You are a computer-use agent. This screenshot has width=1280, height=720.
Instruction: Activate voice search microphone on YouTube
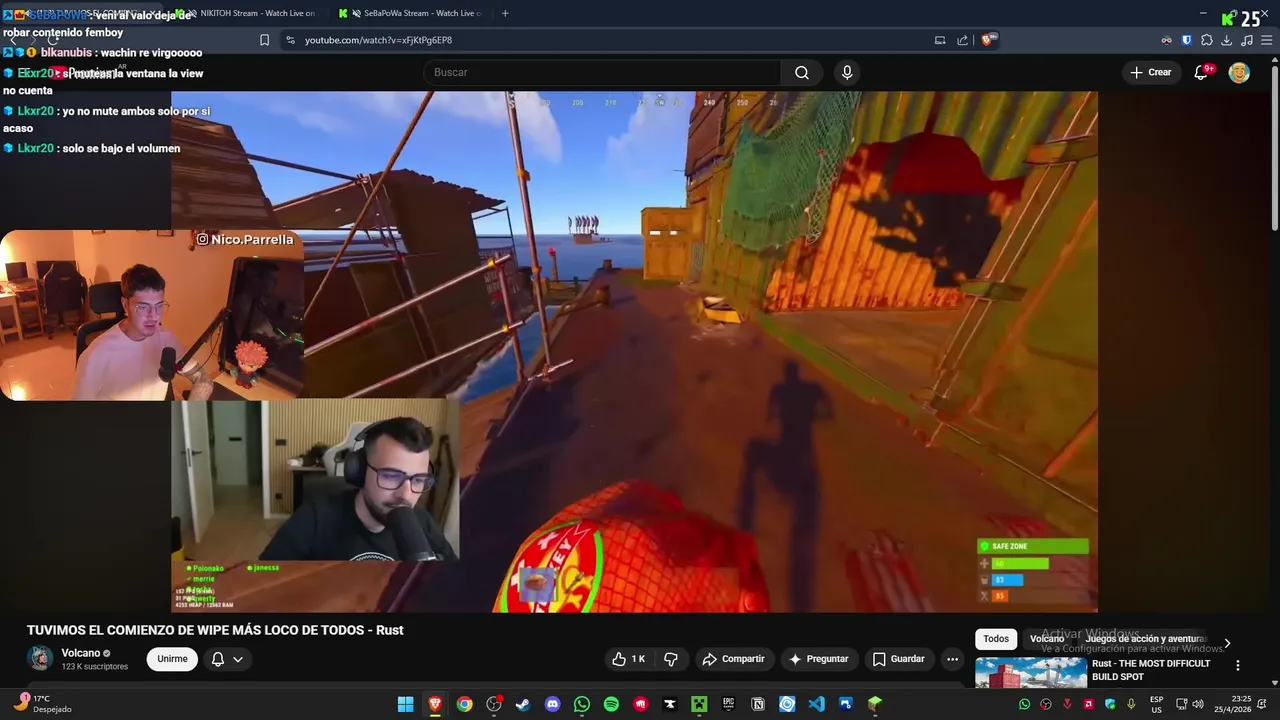click(x=847, y=72)
